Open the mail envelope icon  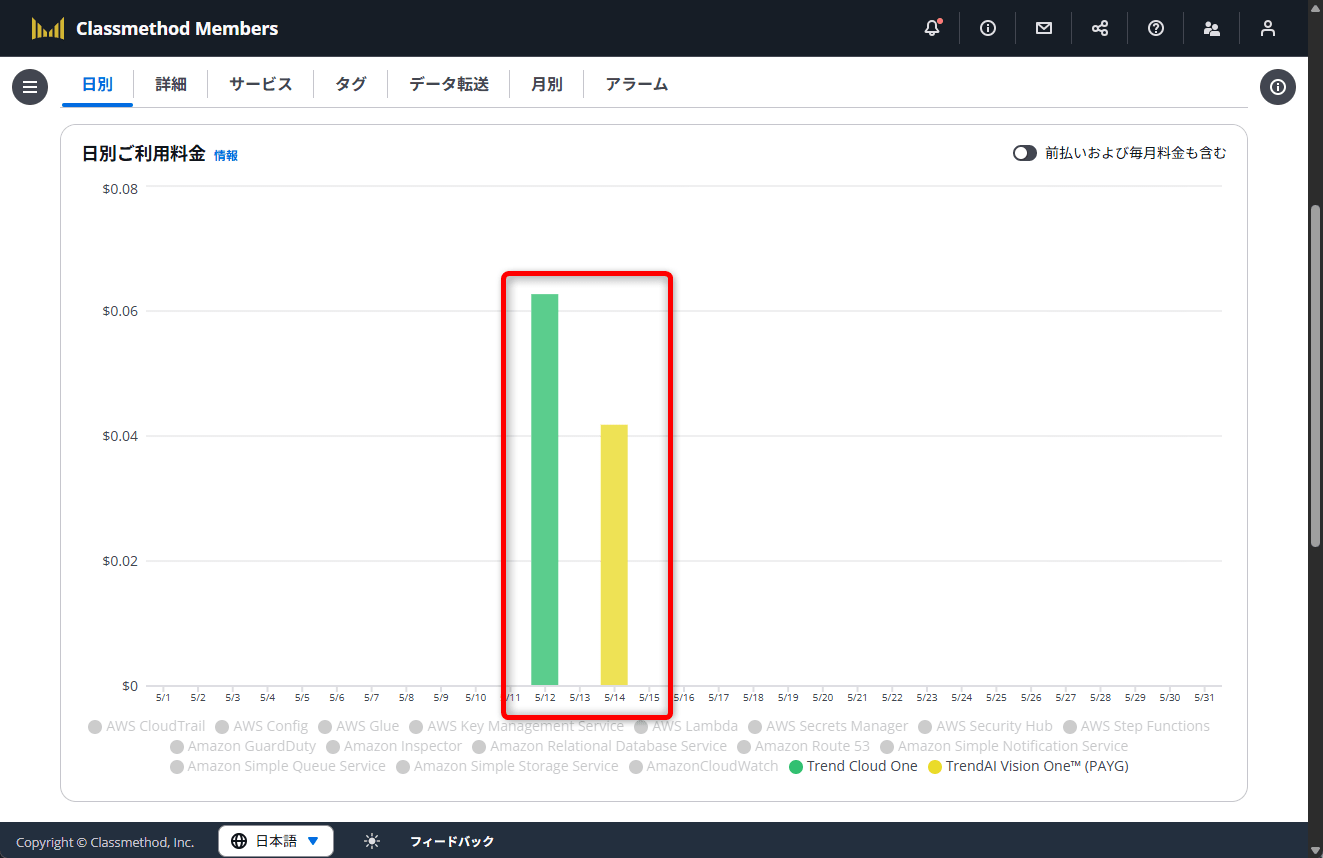point(1044,28)
